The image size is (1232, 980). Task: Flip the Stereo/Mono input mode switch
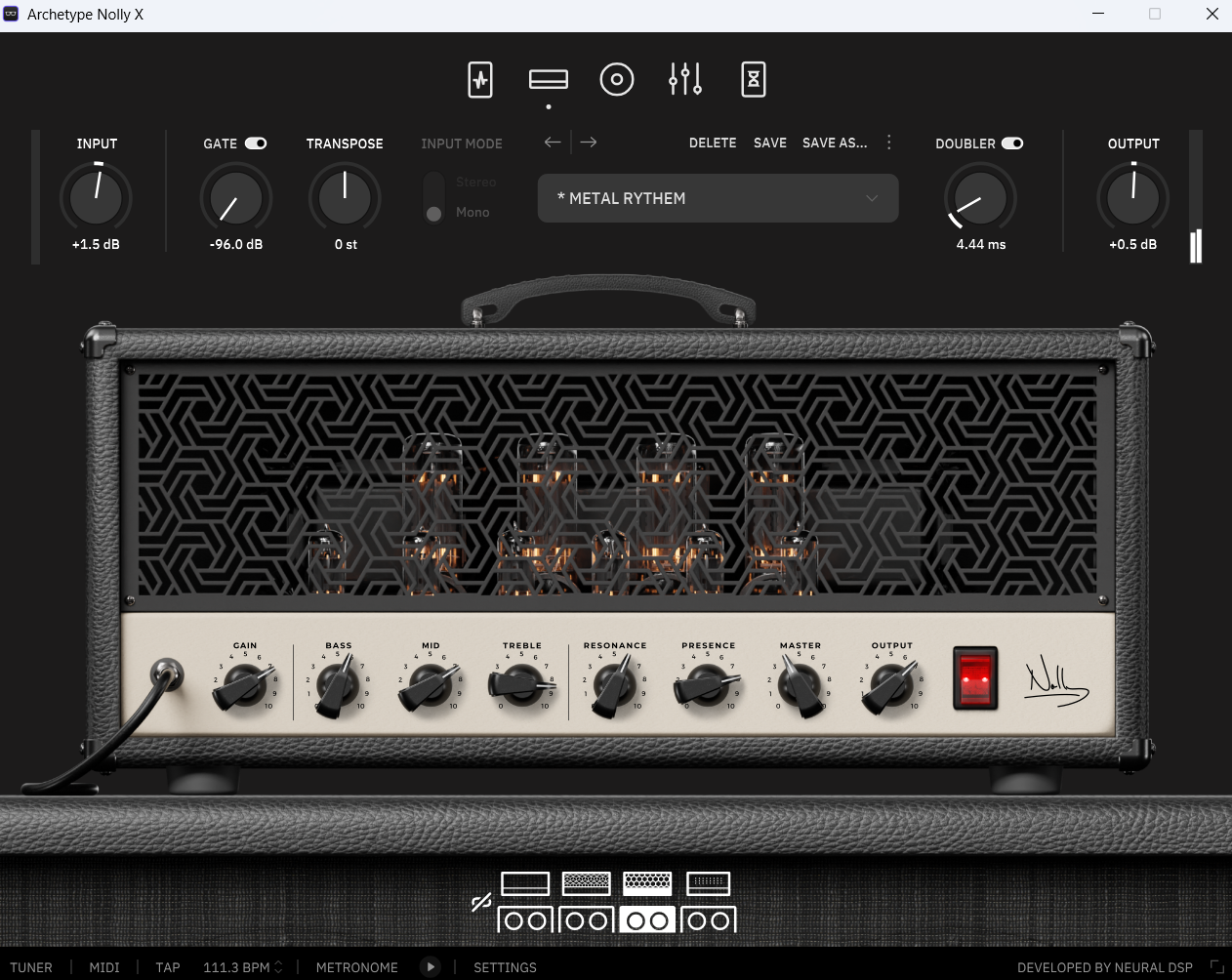point(434,197)
